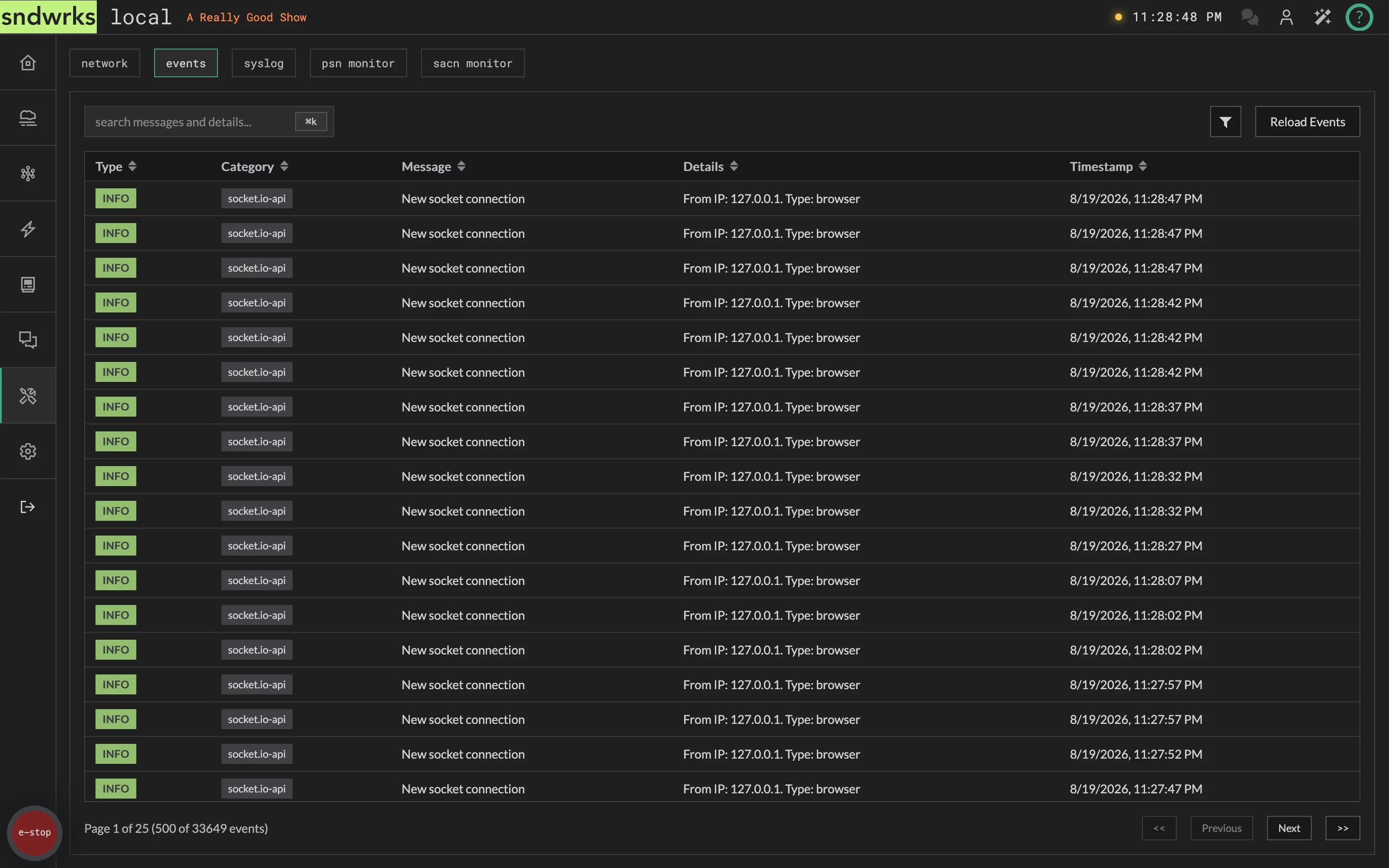Select the events tab

[x=186, y=63]
